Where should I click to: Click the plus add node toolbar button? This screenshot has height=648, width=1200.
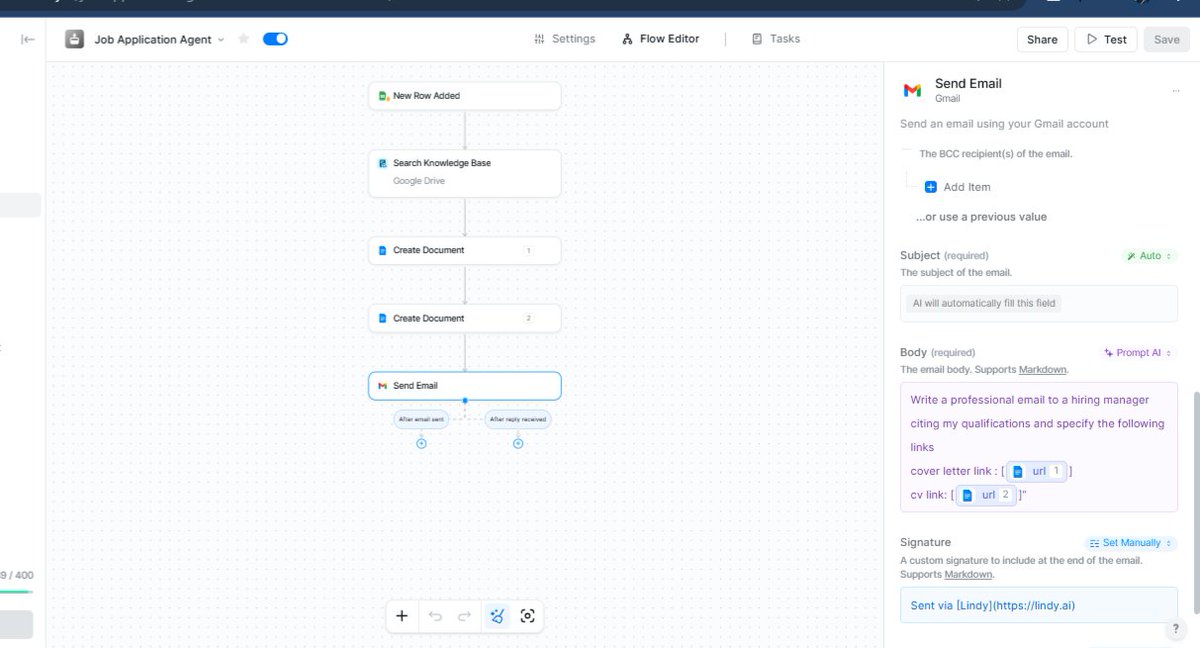(402, 616)
